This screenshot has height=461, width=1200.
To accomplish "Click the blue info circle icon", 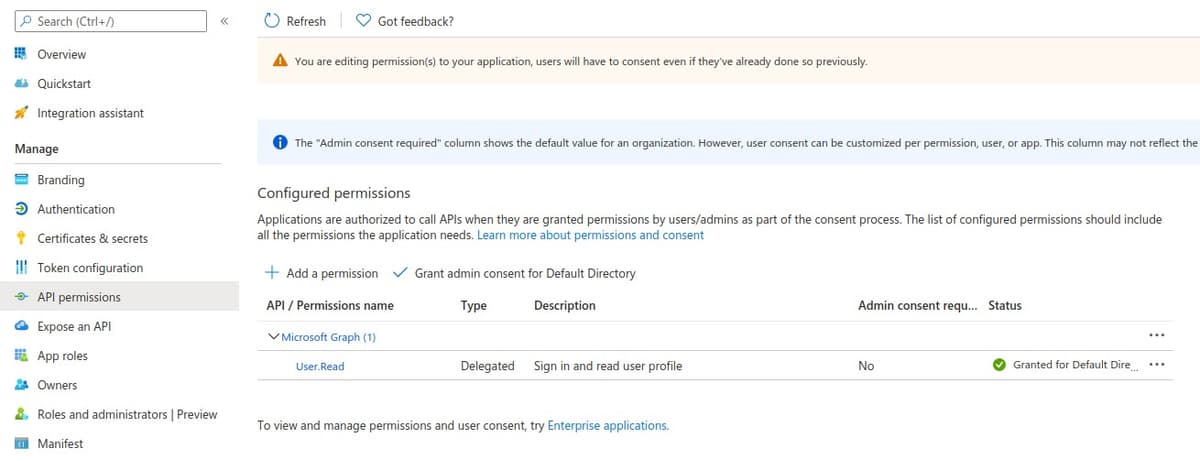I will coord(281,143).
